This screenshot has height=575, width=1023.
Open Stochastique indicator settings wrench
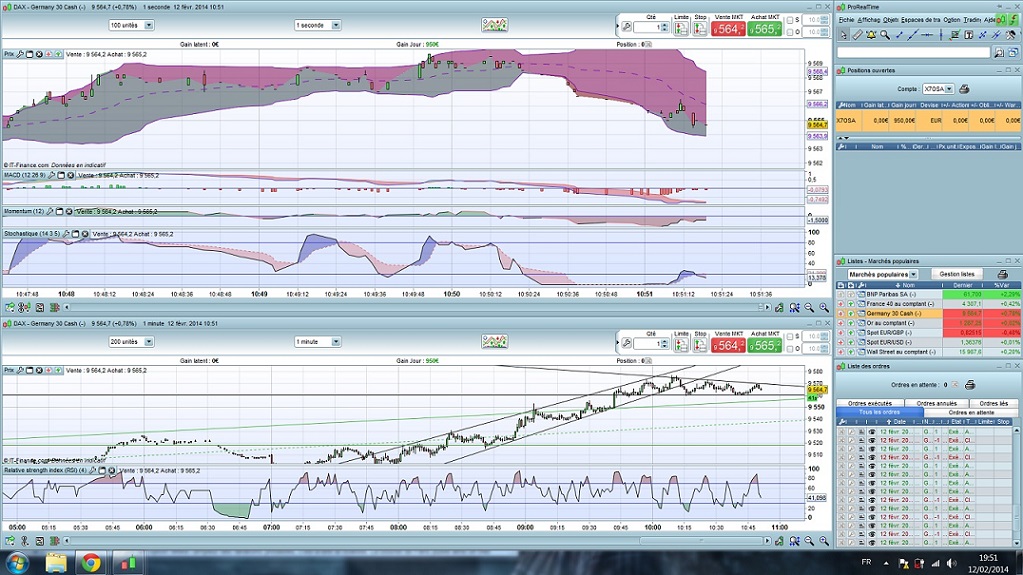(x=66, y=234)
